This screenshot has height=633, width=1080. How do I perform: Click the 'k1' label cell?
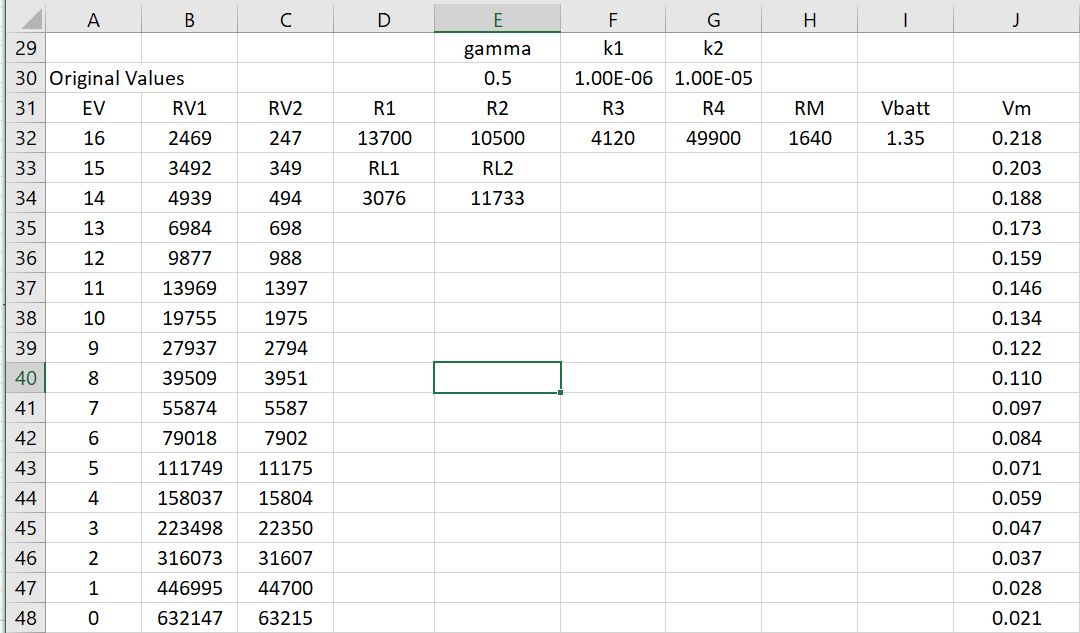click(613, 48)
